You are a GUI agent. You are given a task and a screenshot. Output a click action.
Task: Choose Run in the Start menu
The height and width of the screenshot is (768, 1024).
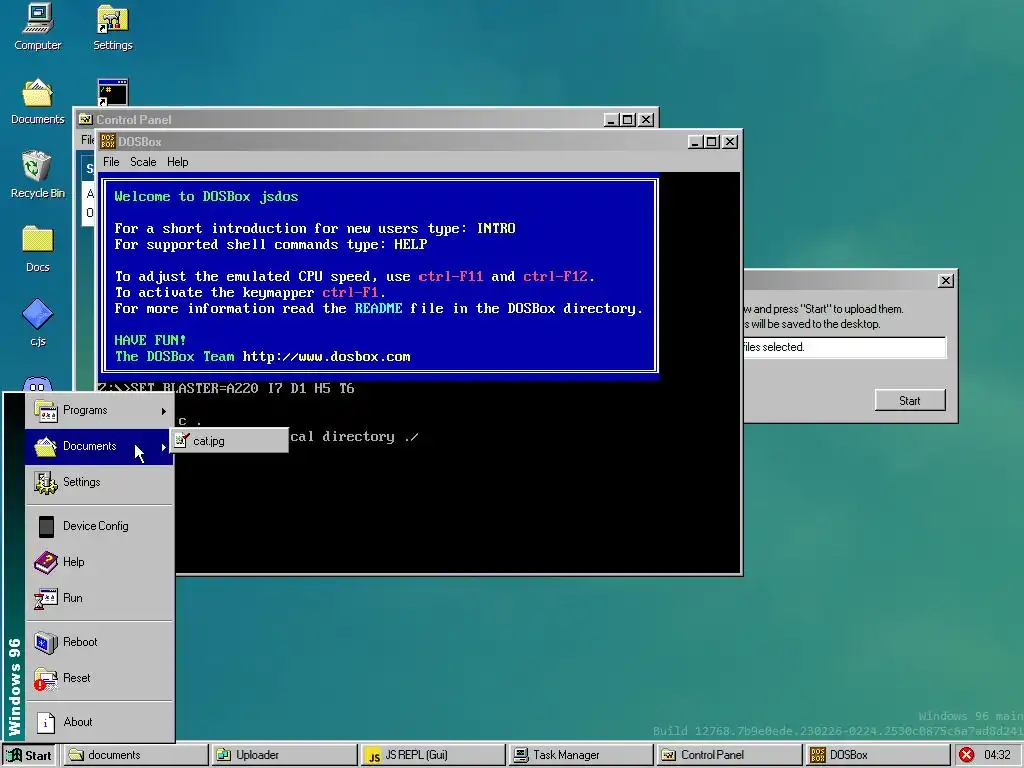pos(99,598)
